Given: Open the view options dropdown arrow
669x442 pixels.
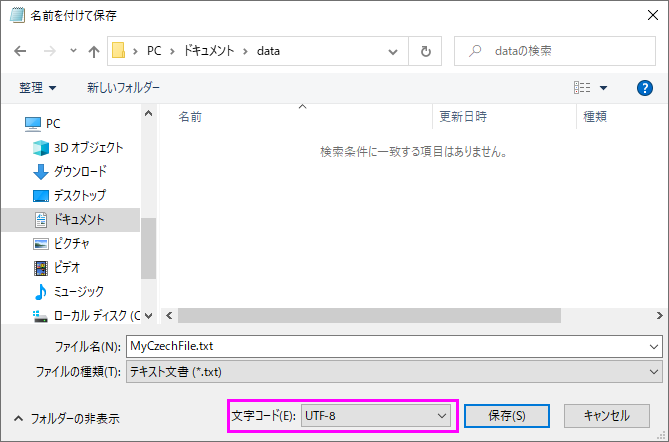Looking at the screenshot, I should click(x=603, y=88).
